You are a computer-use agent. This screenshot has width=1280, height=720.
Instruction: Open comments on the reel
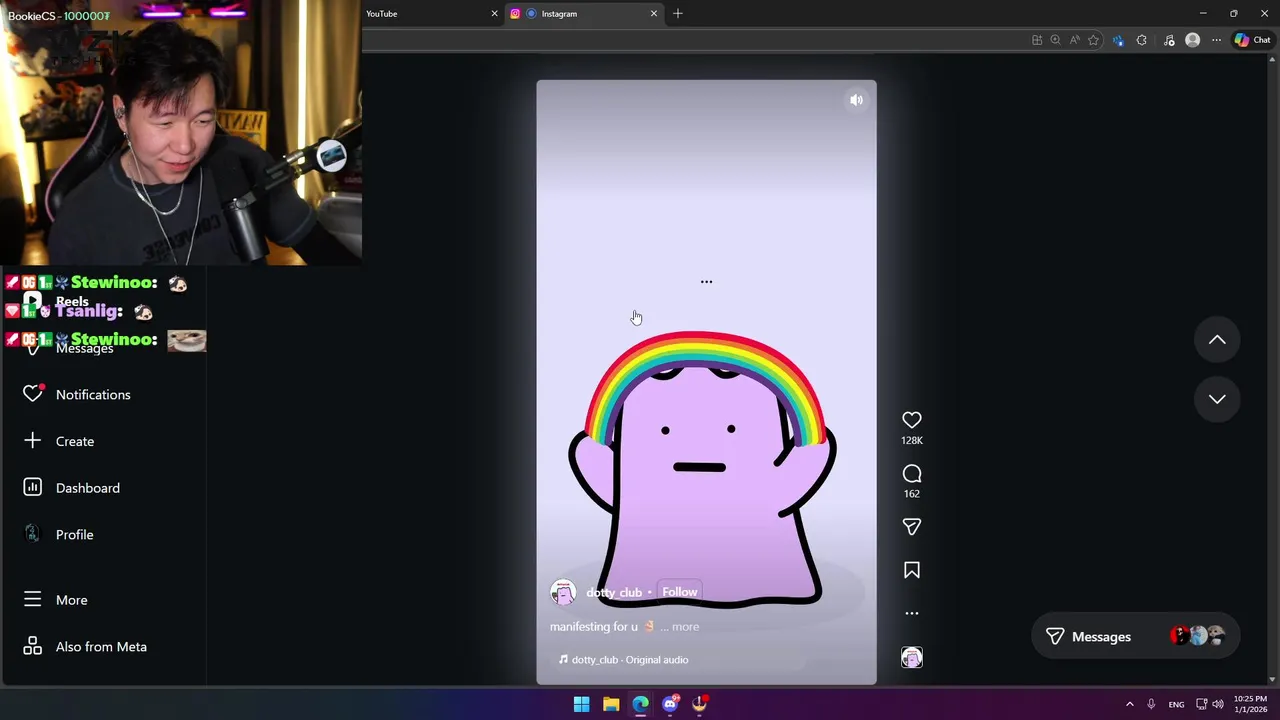(911, 473)
